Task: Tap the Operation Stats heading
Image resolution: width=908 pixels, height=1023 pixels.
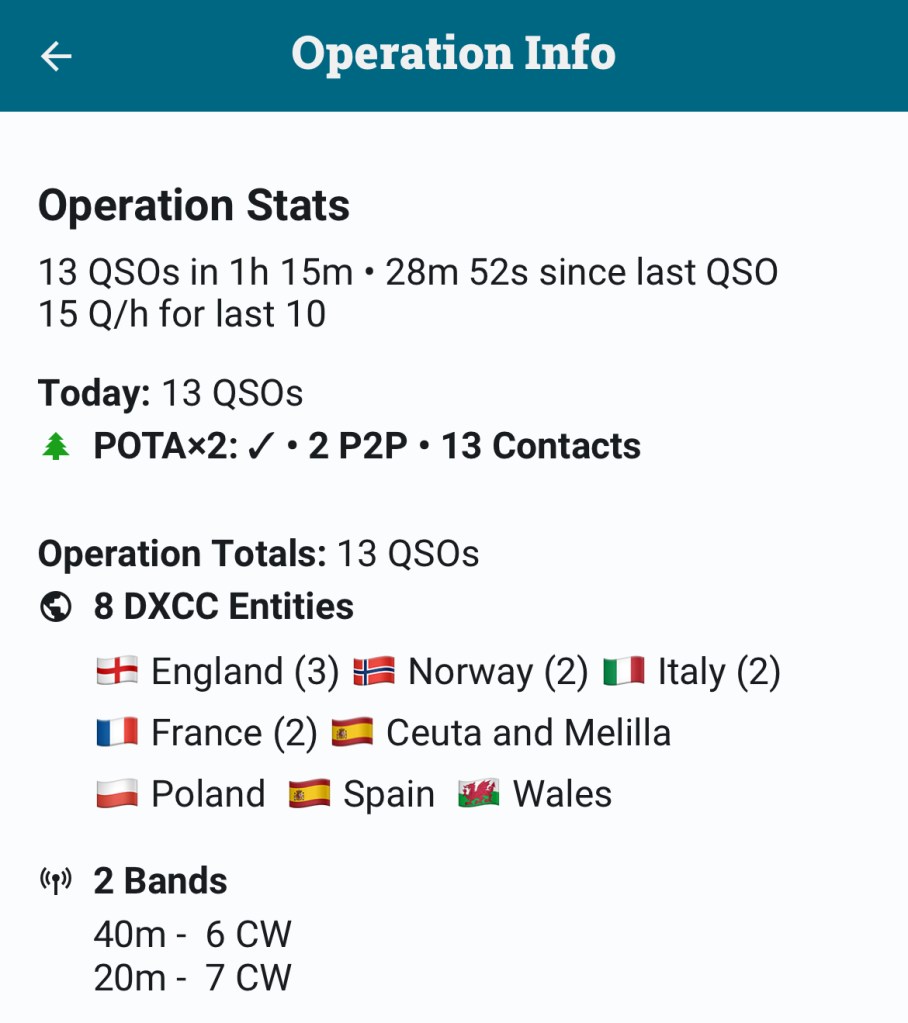Action: tap(194, 206)
